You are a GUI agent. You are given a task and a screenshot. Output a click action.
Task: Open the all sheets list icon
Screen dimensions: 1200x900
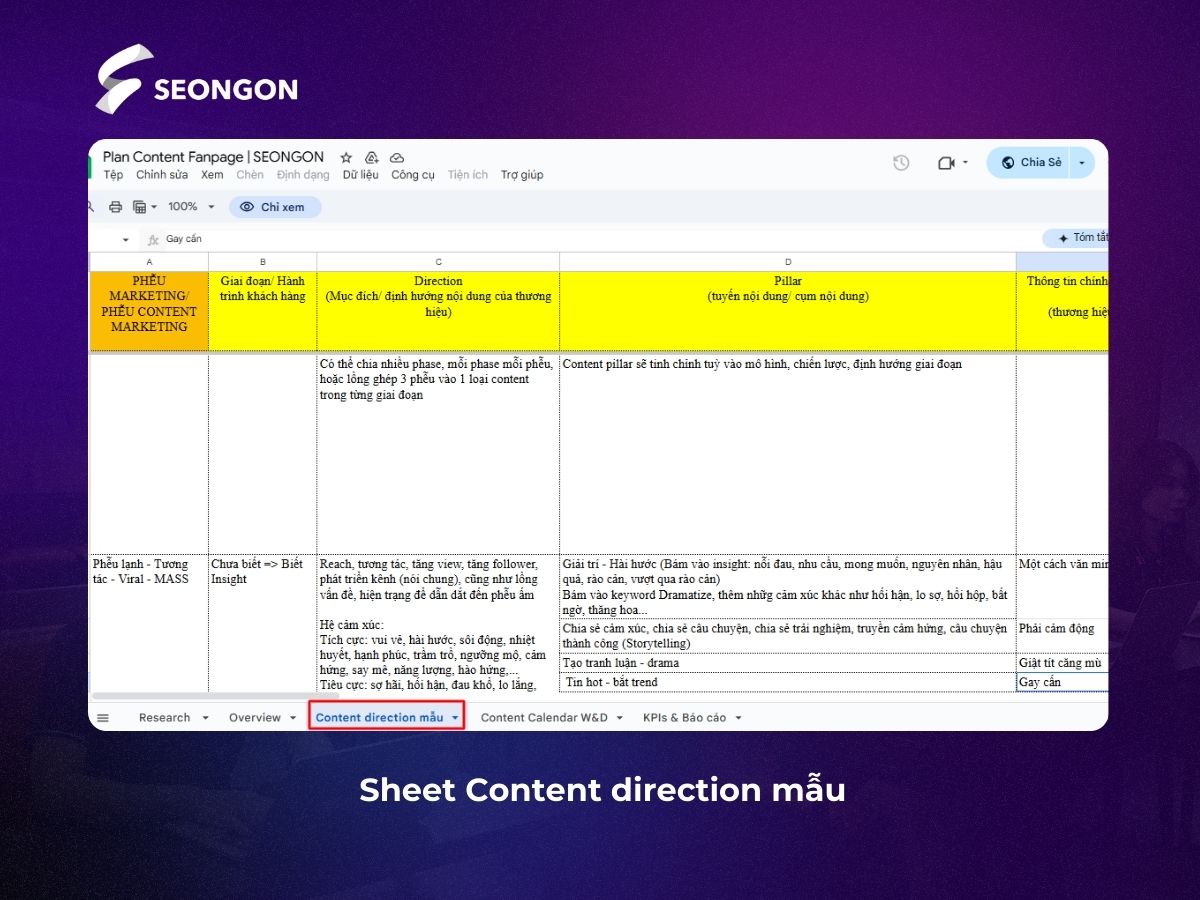pos(102,717)
